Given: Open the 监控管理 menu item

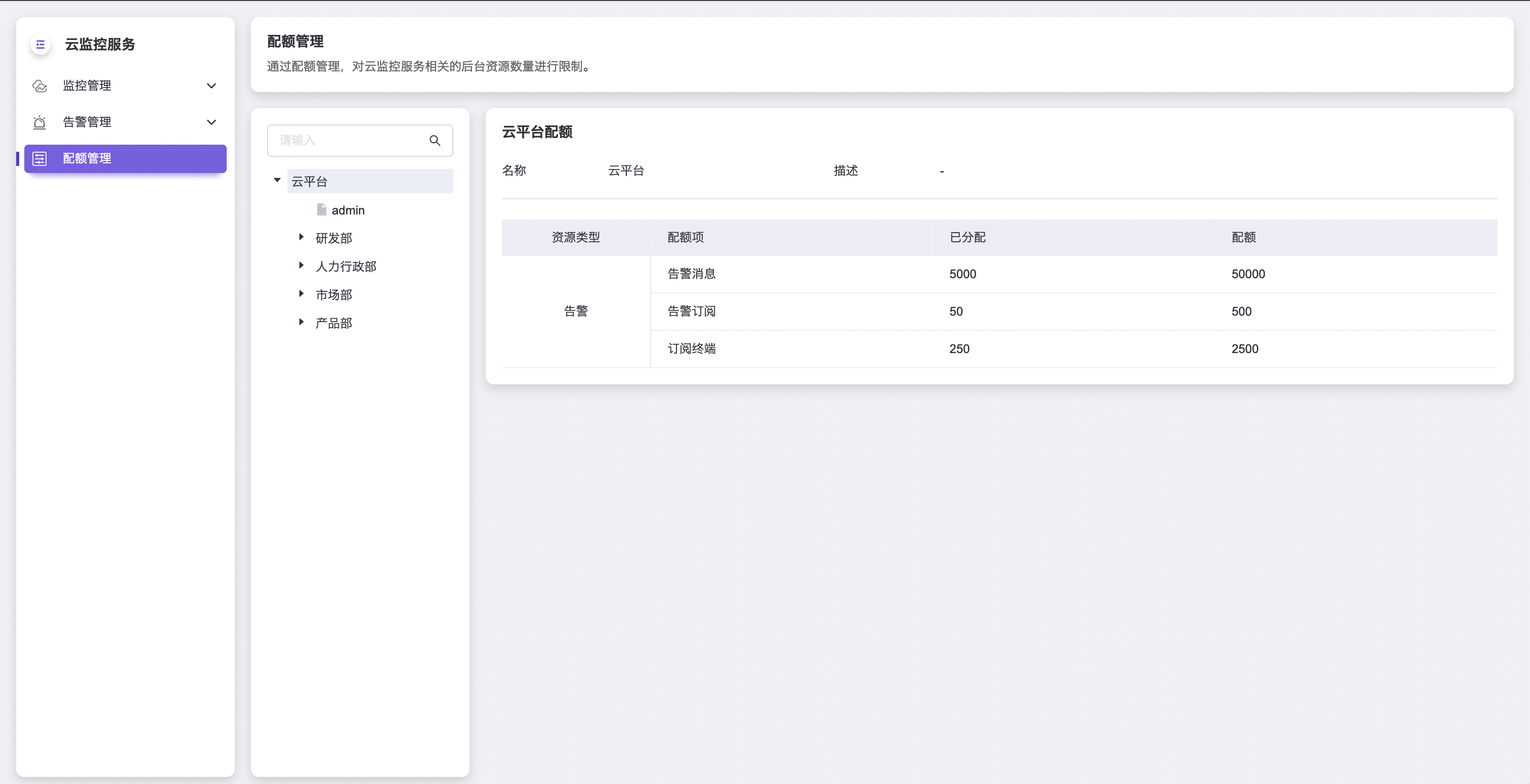Looking at the screenshot, I should tap(88, 86).
